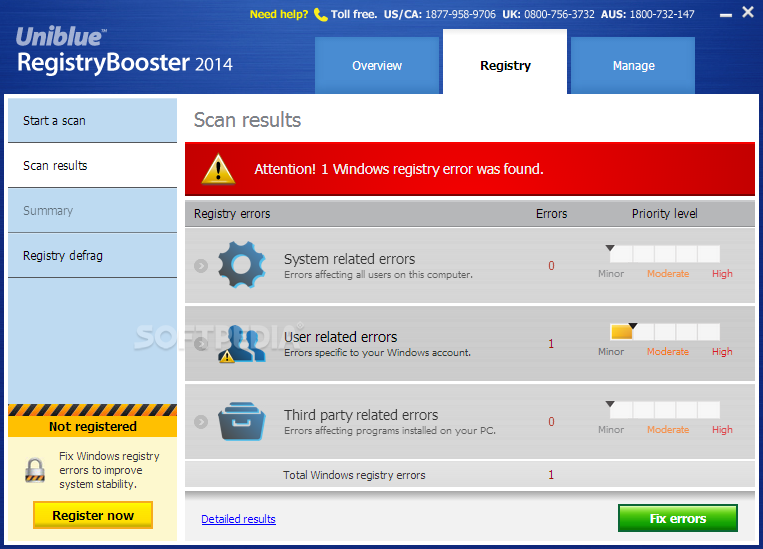763x549 pixels.
Task: Click the Third party errors priority bar
Action: (x=665, y=410)
